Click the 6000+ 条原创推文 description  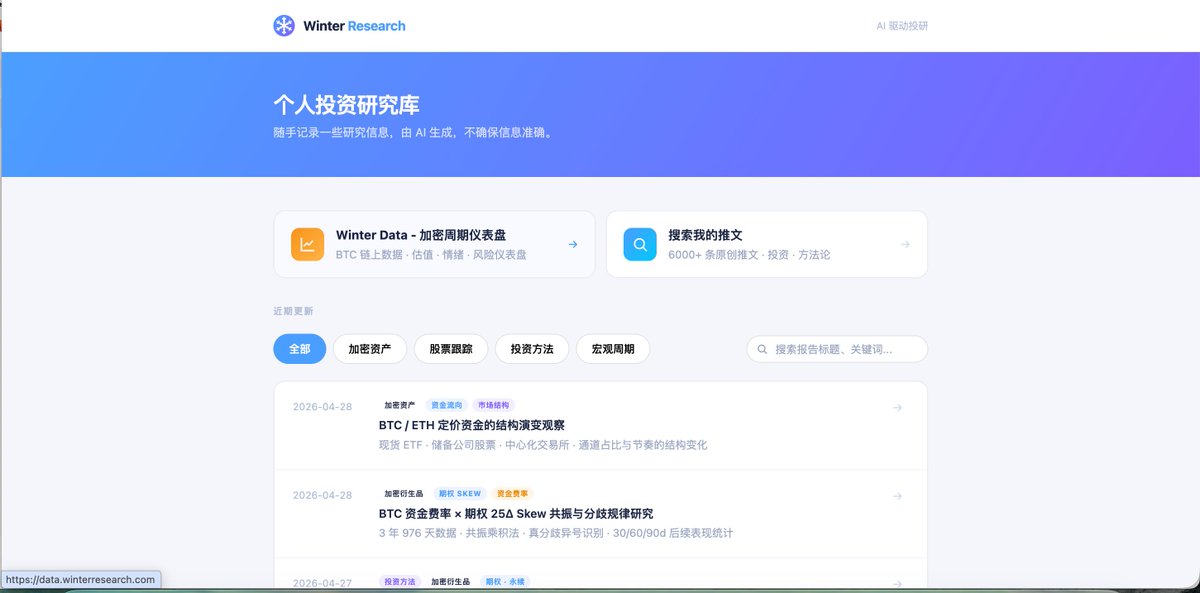[x=749, y=255]
